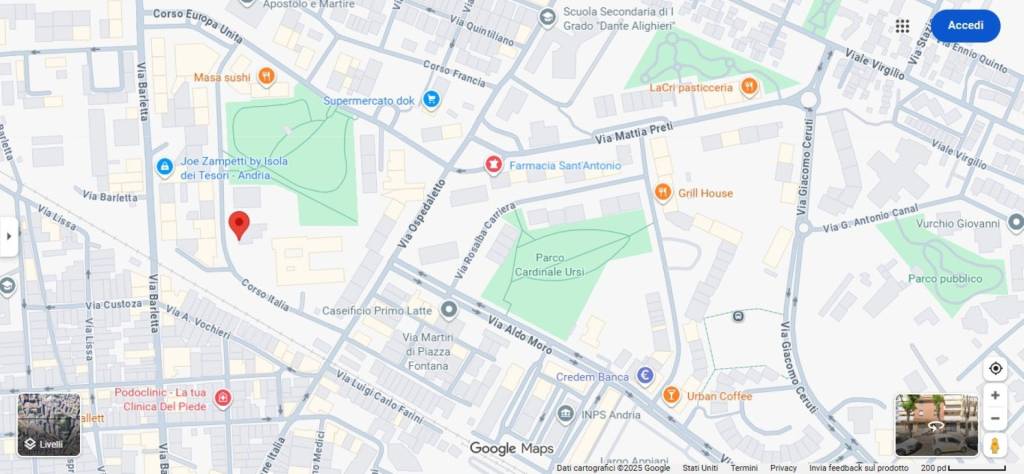Click the Accedi sign-in button
The width and height of the screenshot is (1024, 474).
pyautogui.click(x=965, y=26)
